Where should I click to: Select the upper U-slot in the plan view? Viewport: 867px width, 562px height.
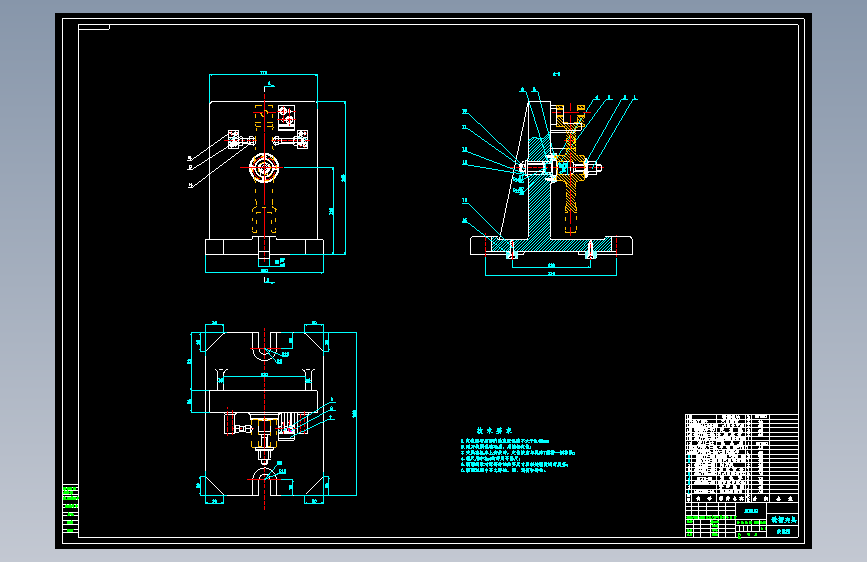click(x=264, y=346)
